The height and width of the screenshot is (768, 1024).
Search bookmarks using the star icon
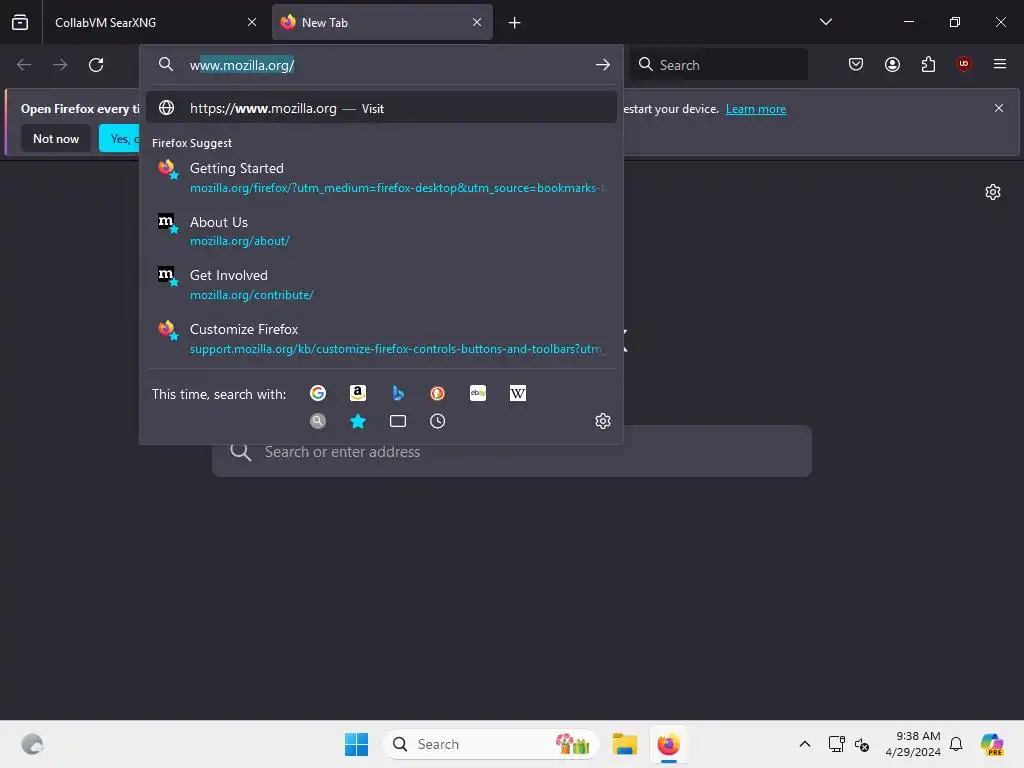pos(358,421)
